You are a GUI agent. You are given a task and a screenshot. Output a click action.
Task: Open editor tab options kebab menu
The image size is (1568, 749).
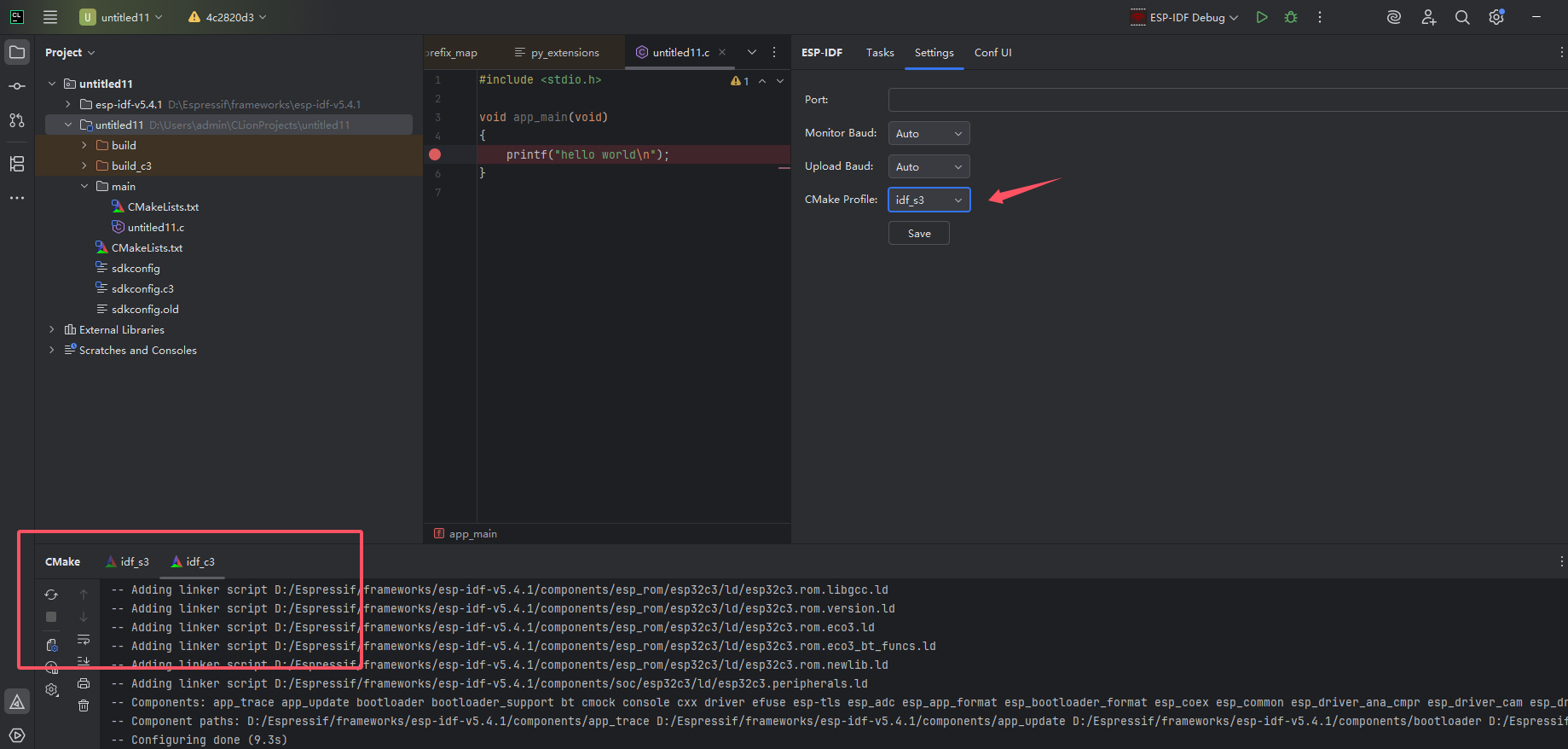click(x=774, y=52)
